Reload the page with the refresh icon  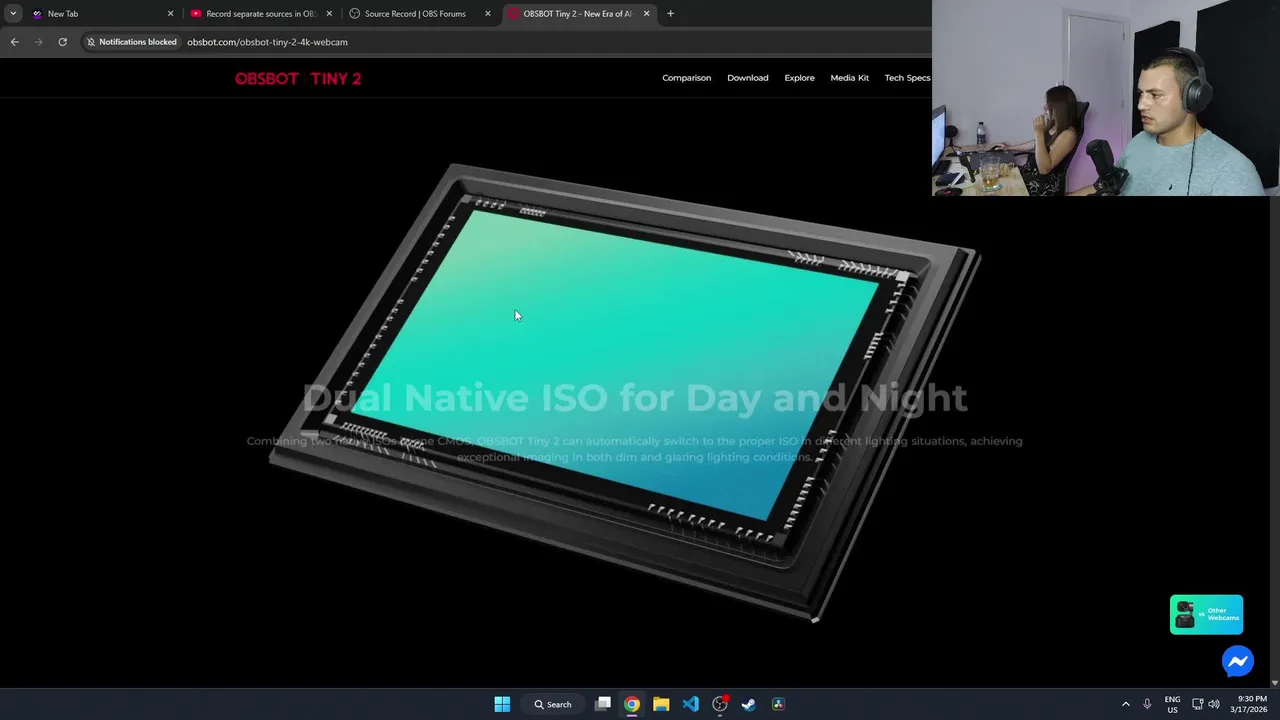(62, 42)
